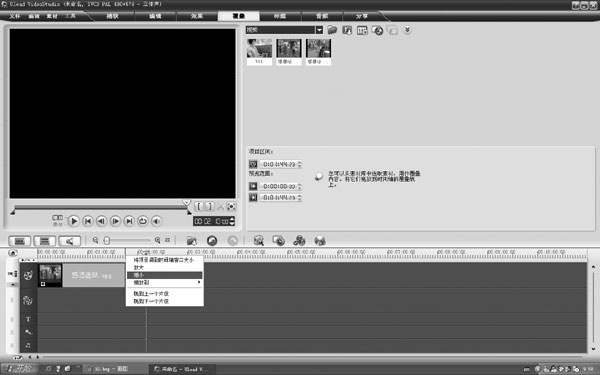Set the mark-in left bracket button
Image resolution: width=600 pixels, height=375 pixels.
(199, 206)
